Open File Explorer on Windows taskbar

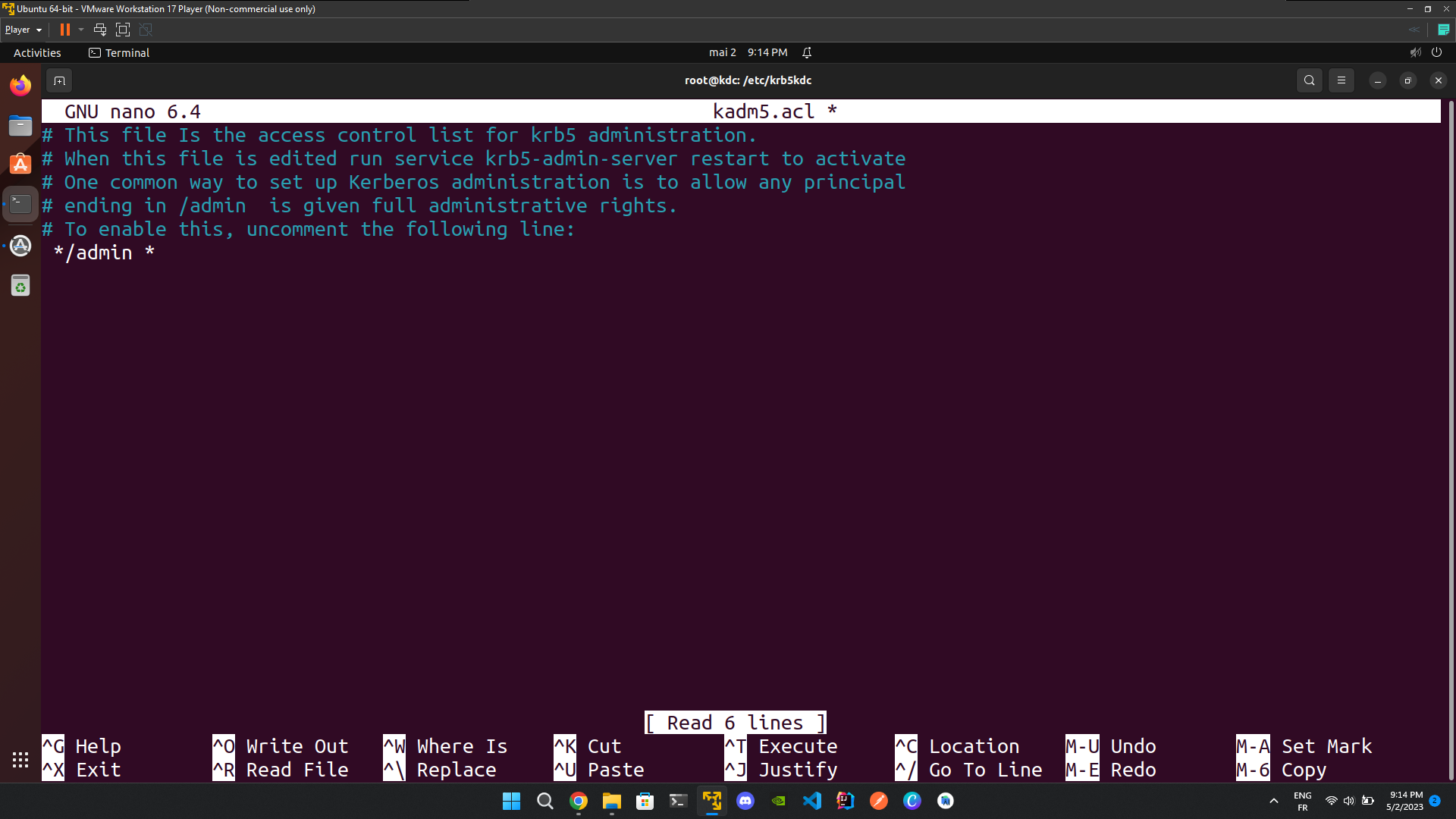click(x=612, y=801)
